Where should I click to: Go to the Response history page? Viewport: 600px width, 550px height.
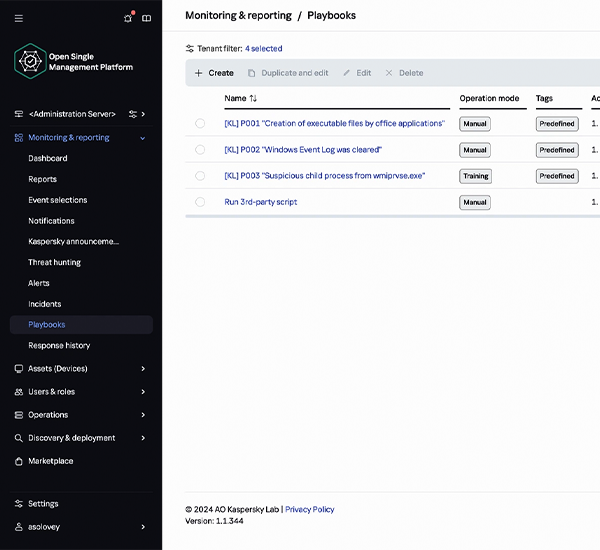(59, 345)
